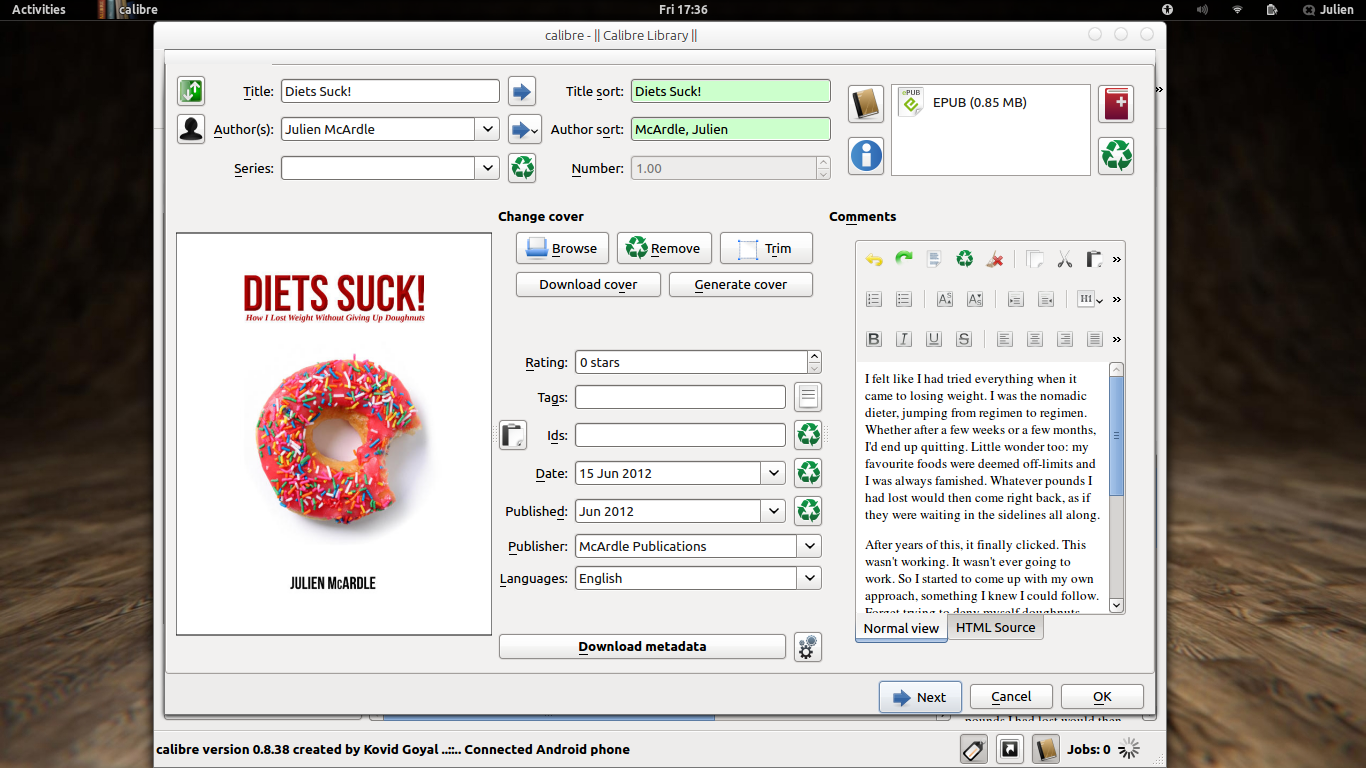This screenshot has height=768, width=1366.
Task: Copy title to title sort via arrow
Action: (522, 91)
